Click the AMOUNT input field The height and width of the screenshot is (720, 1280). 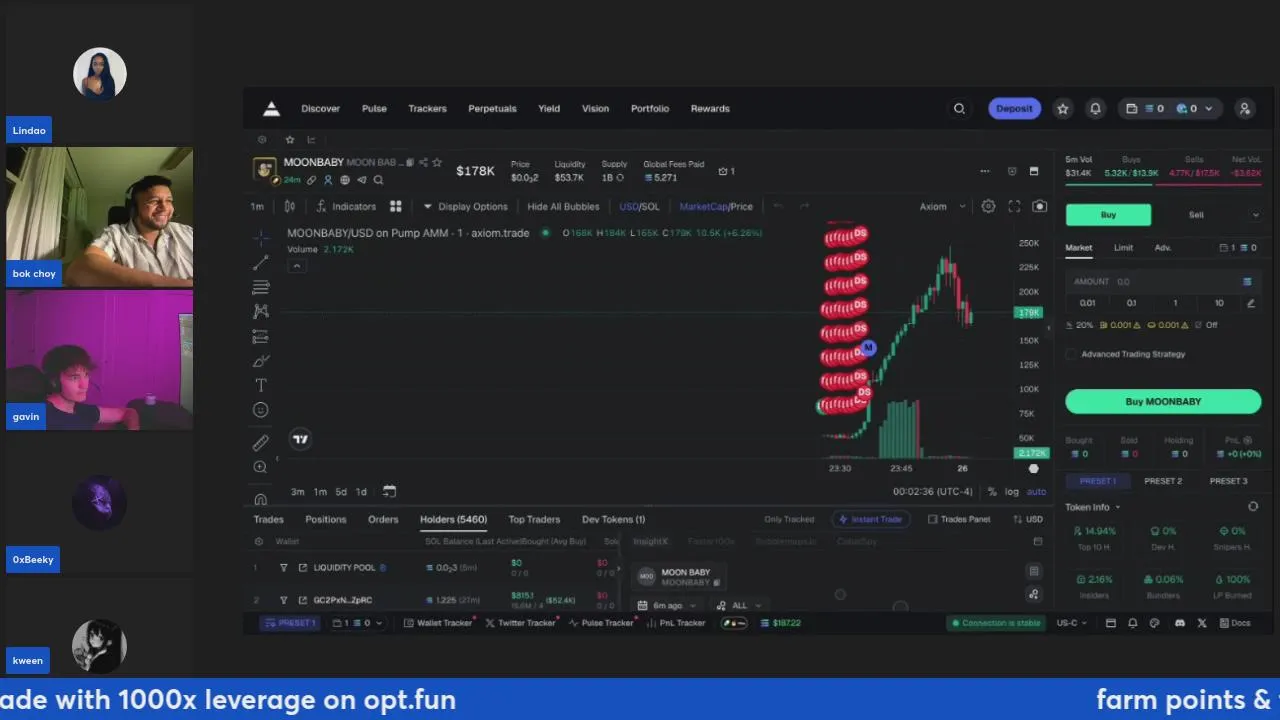[x=1160, y=282]
